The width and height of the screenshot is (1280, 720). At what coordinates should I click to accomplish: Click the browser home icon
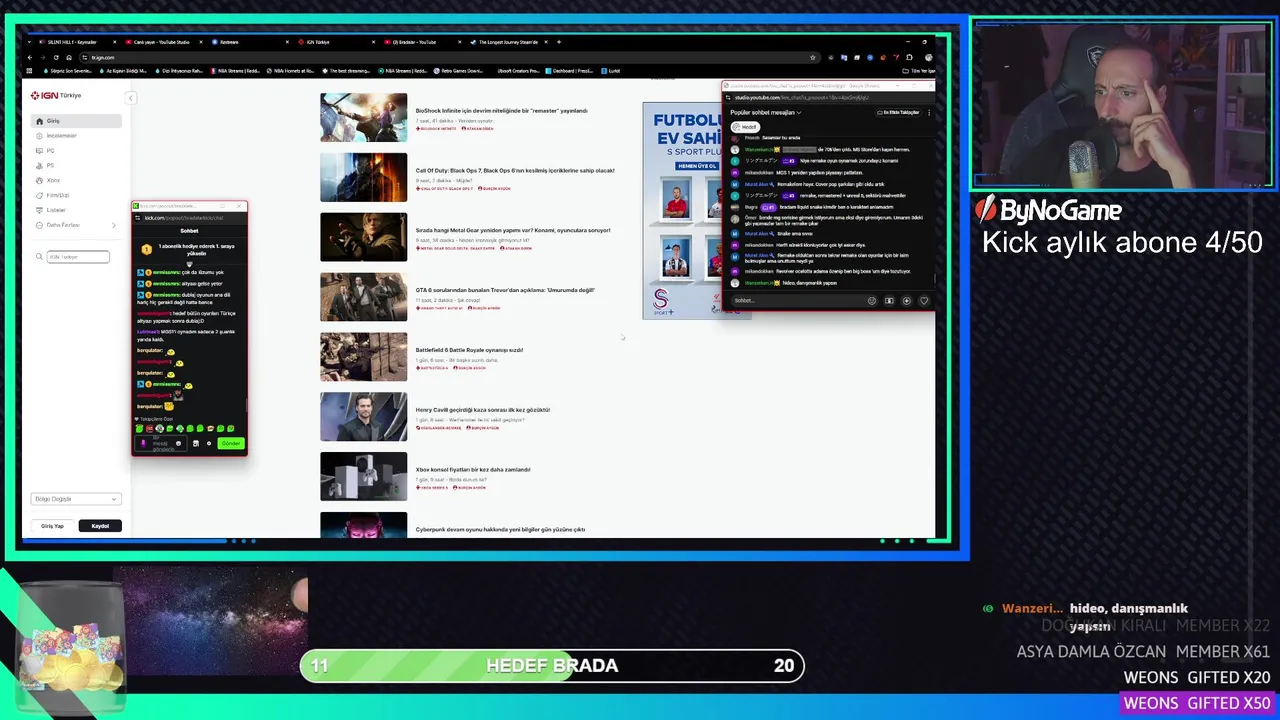point(69,57)
